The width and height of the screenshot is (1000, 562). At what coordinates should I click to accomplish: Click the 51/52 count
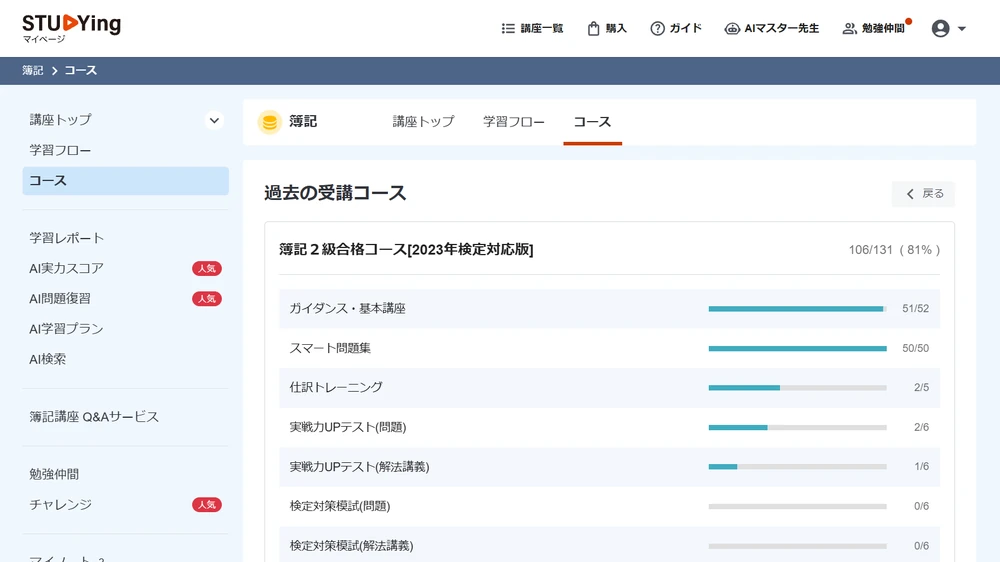[x=915, y=309]
